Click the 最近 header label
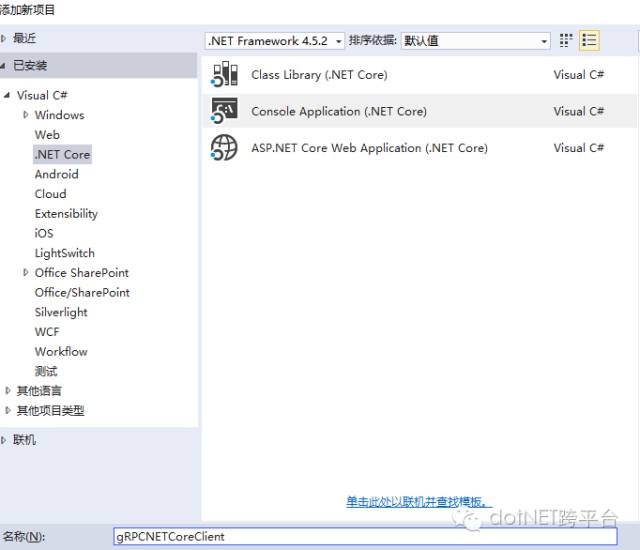 coord(24,38)
